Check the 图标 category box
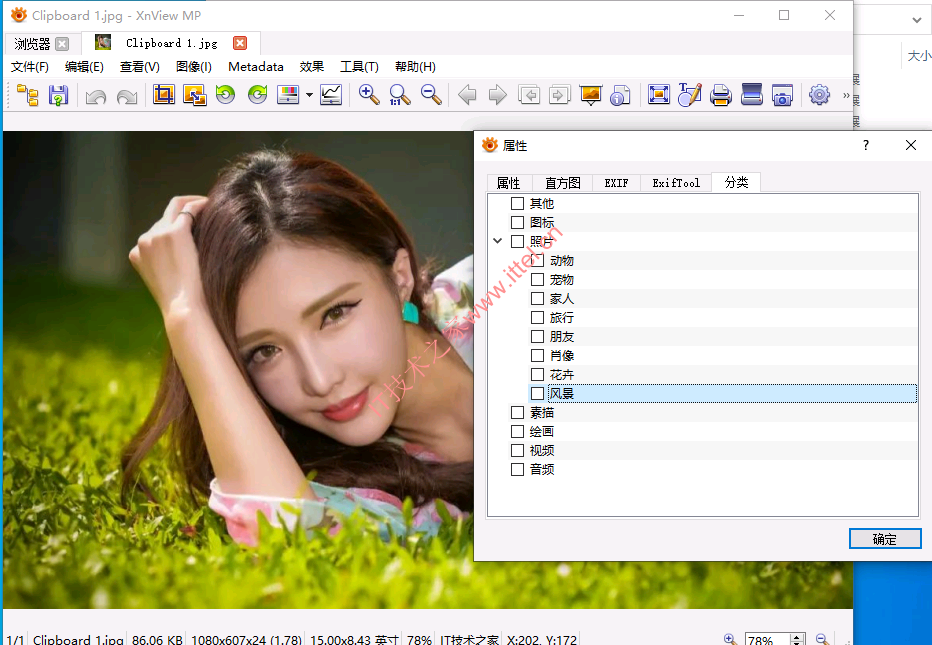 (518, 223)
